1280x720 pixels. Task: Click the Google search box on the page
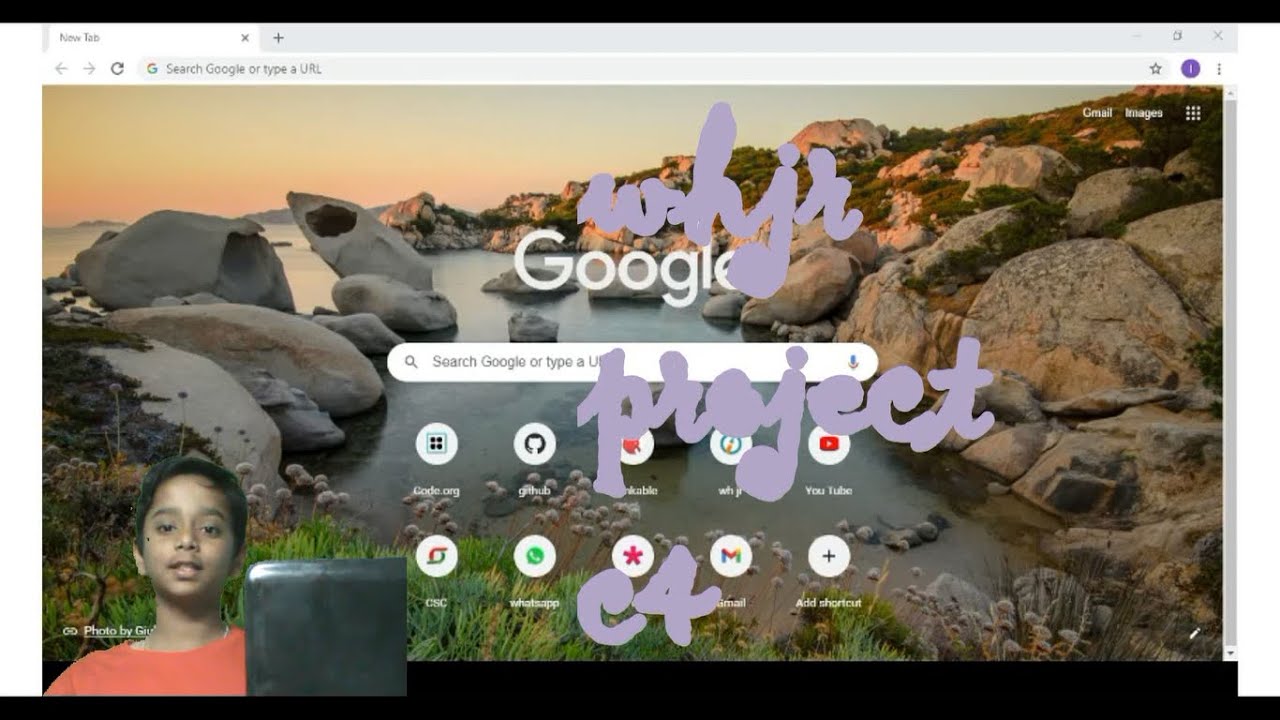(632, 362)
